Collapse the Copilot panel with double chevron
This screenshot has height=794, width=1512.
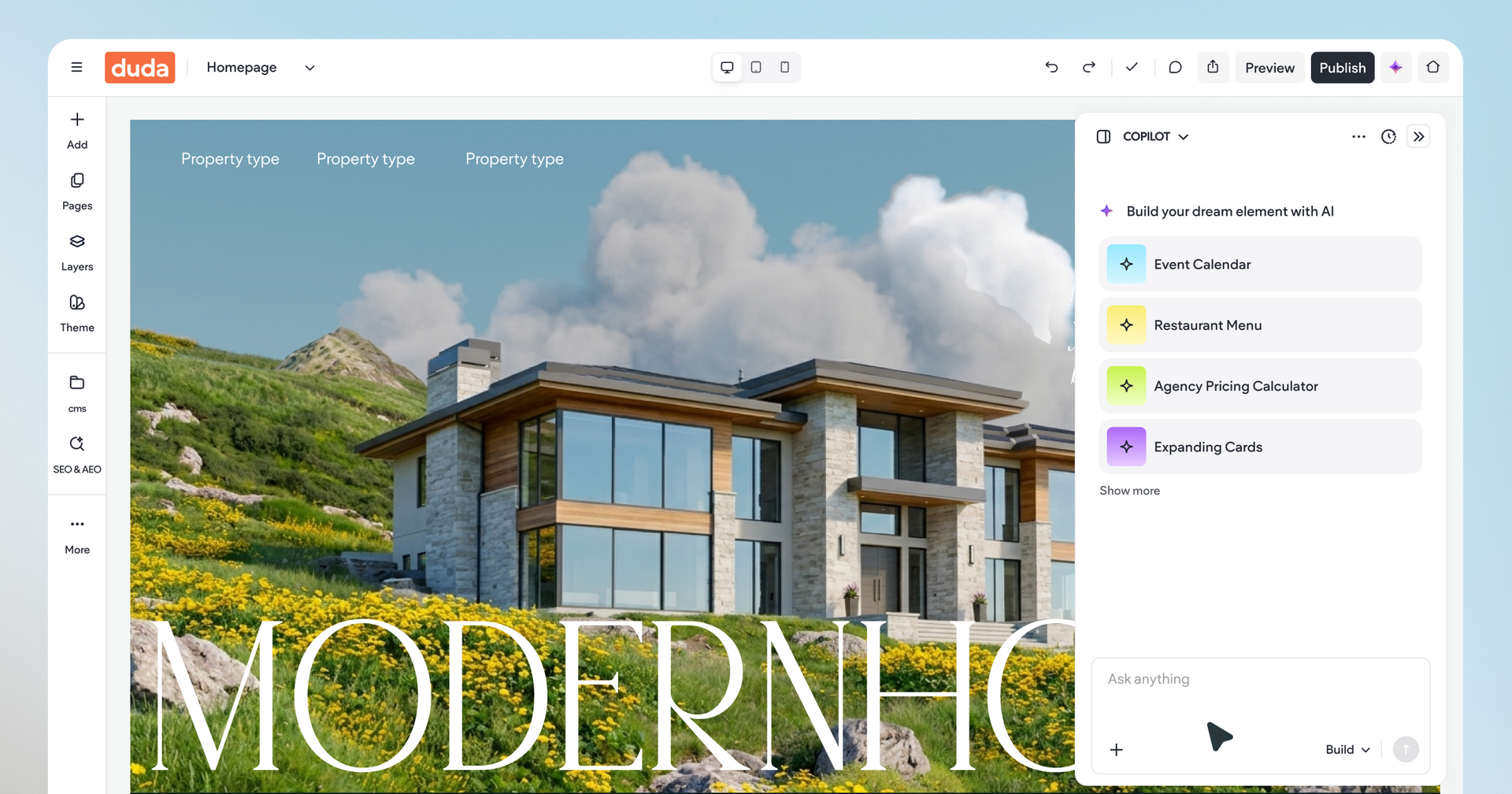coord(1418,137)
